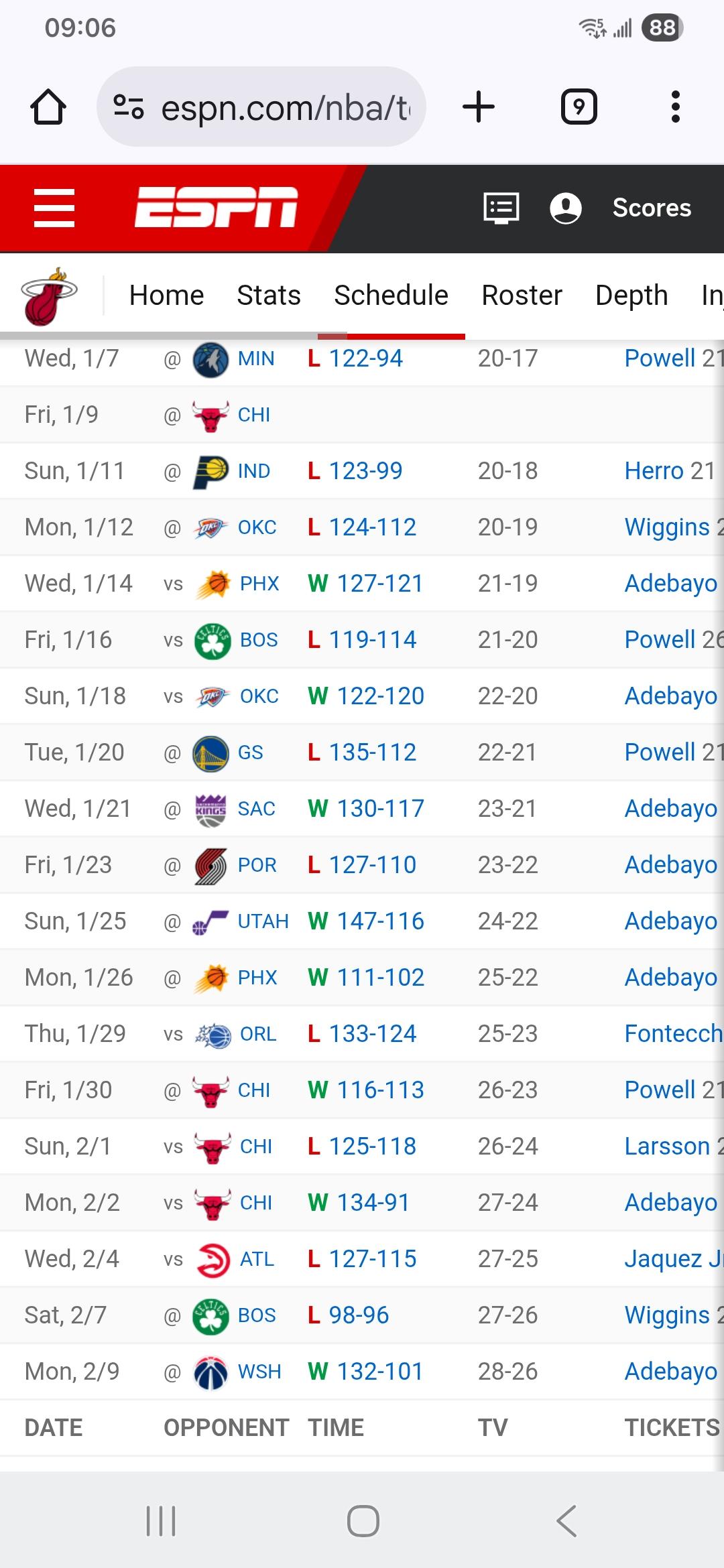Switch to the Roster tab

pyautogui.click(x=522, y=296)
